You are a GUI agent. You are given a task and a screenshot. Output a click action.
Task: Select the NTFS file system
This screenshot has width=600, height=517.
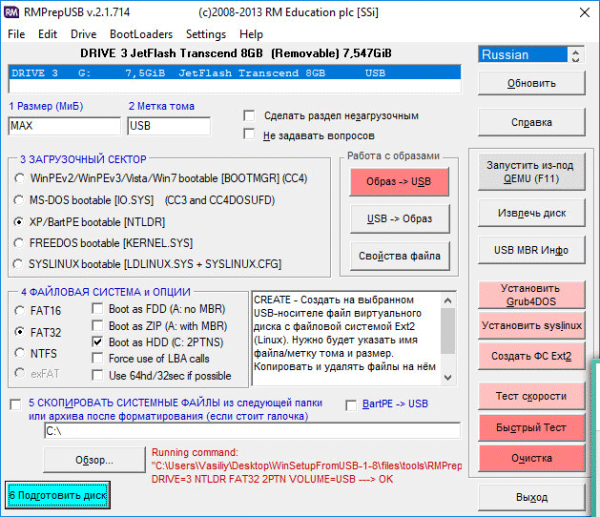[20, 352]
